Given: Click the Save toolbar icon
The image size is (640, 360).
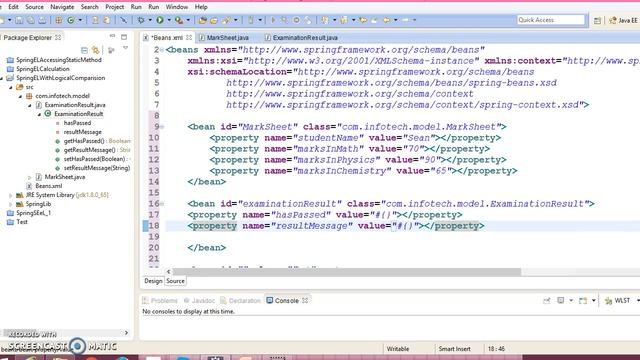Looking at the screenshot, I should pyautogui.click(x=19, y=20).
